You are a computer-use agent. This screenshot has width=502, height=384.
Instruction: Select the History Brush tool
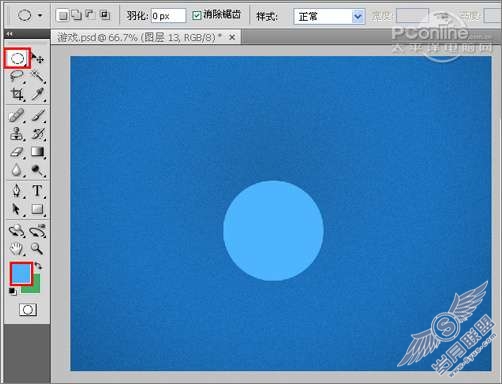tap(38, 134)
